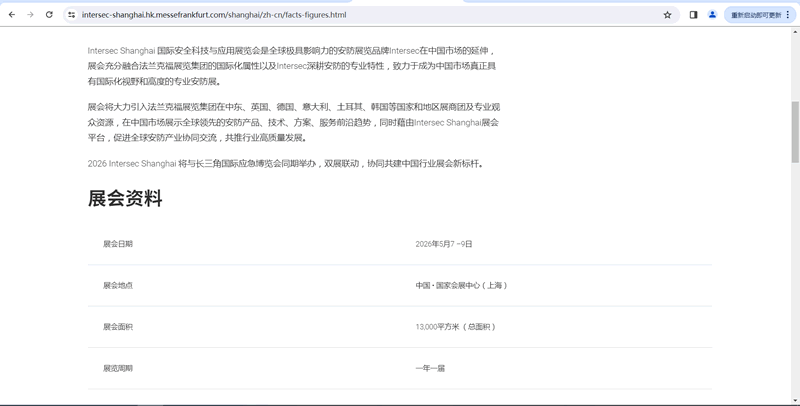Click the 展会面积 row label
This screenshot has height=406, width=800.
point(118,327)
